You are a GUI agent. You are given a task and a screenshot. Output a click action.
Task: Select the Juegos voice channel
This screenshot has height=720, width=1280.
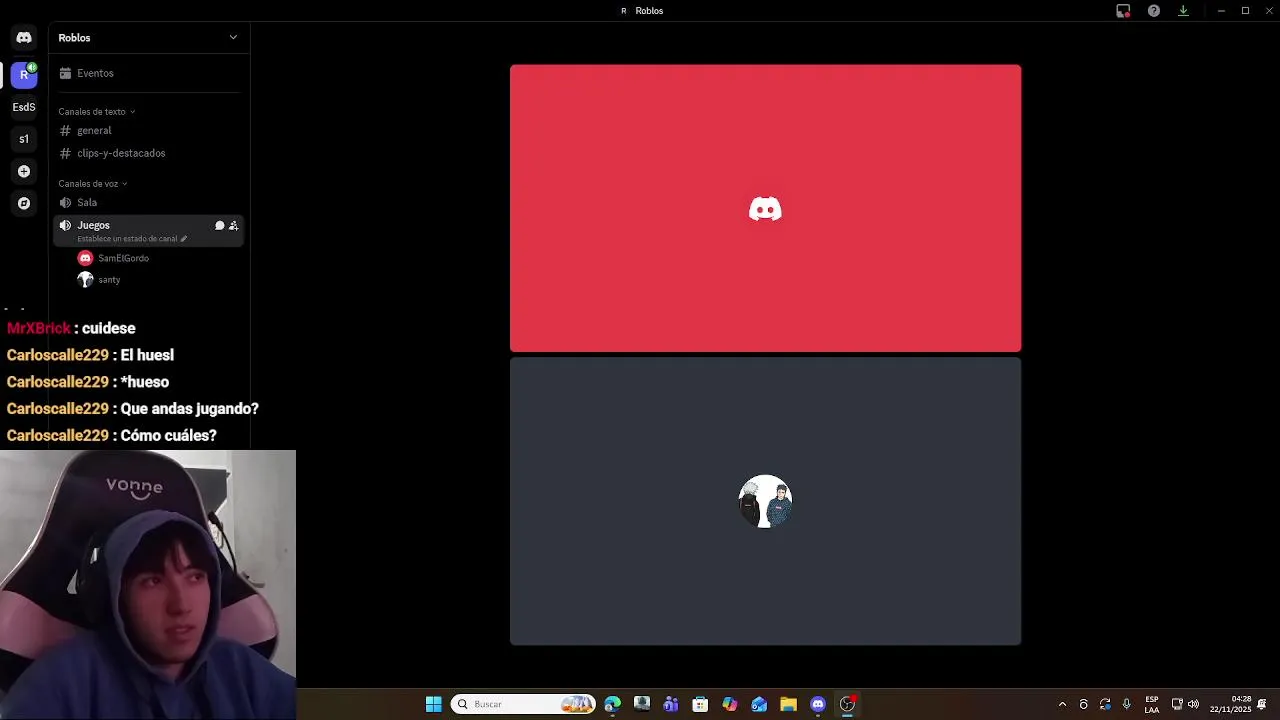point(148,230)
